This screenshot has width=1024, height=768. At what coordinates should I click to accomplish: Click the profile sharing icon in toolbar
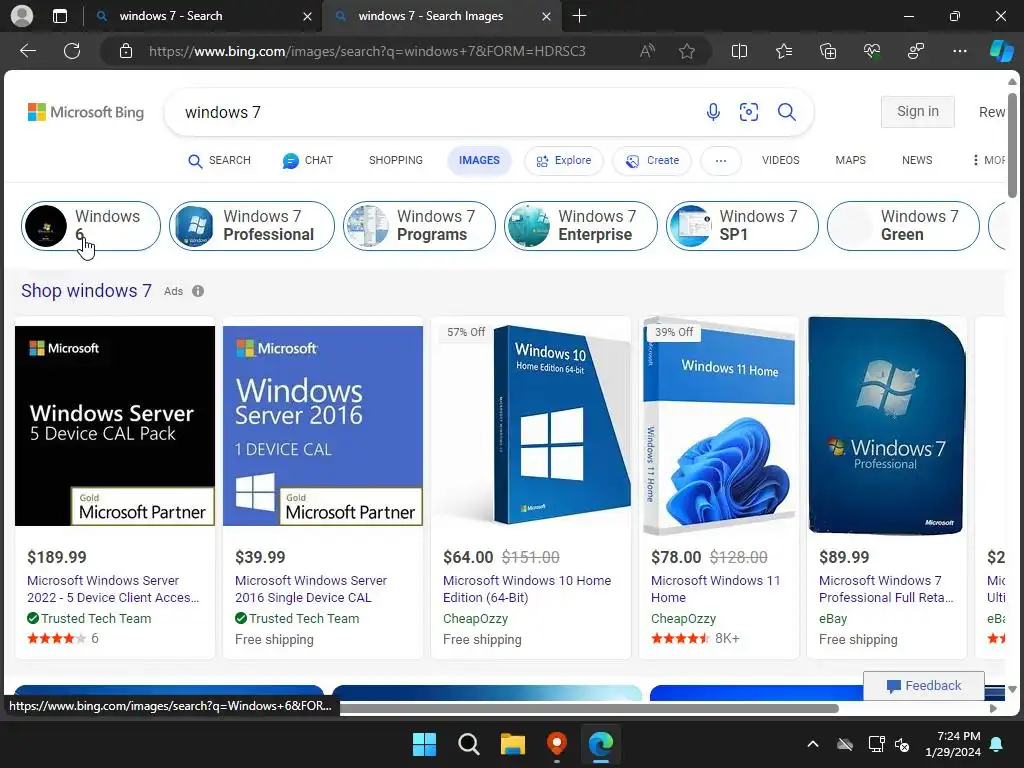click(916, 51)
